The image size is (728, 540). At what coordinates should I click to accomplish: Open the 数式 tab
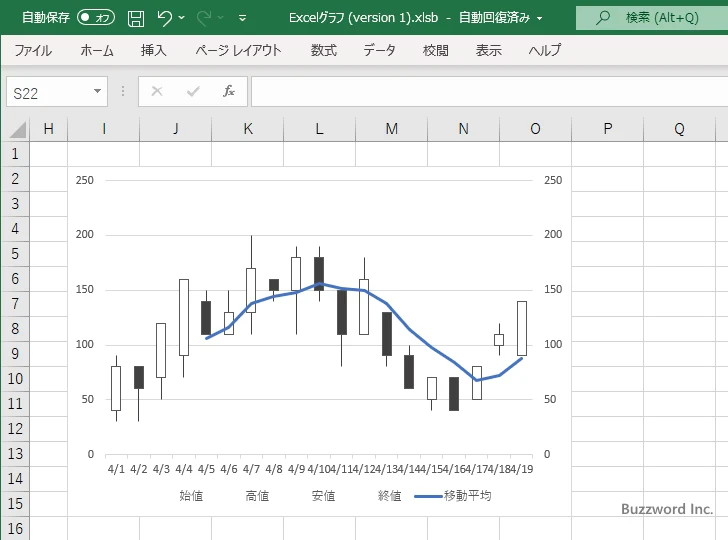[x=324, y=50]
